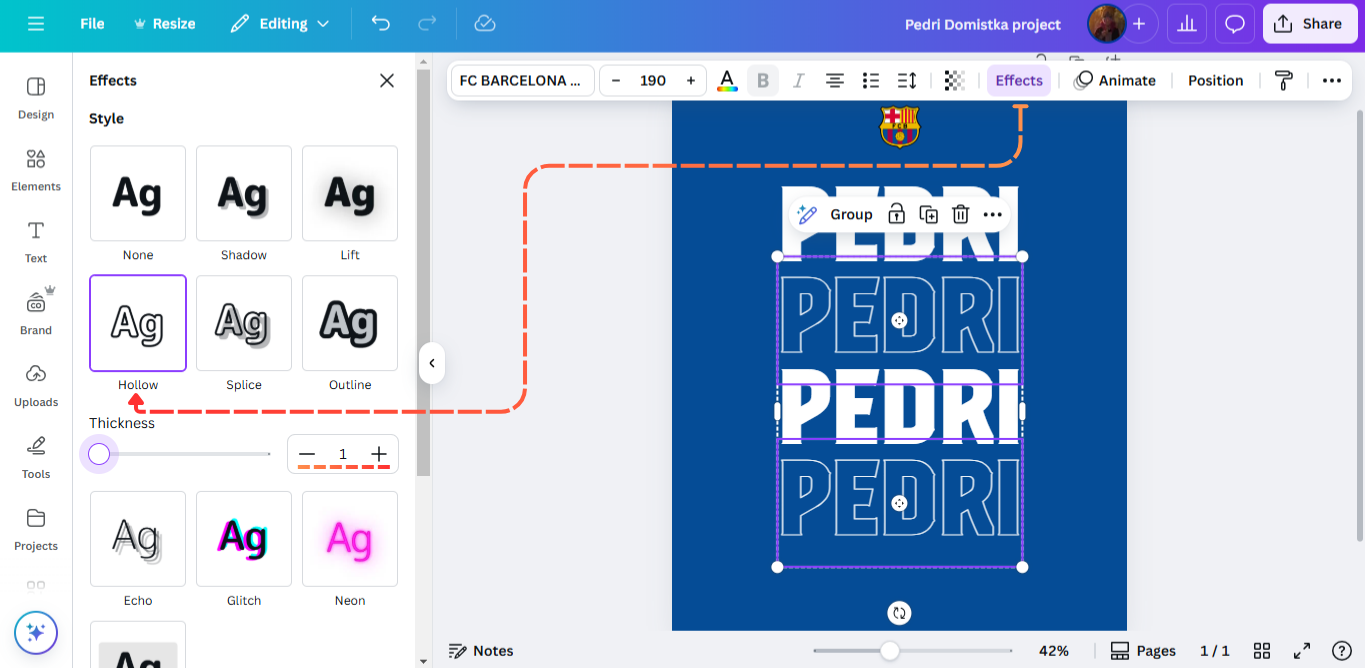Open the Position panel
The width and height of the screenshot is (1365, 668).
(1215, 81)
